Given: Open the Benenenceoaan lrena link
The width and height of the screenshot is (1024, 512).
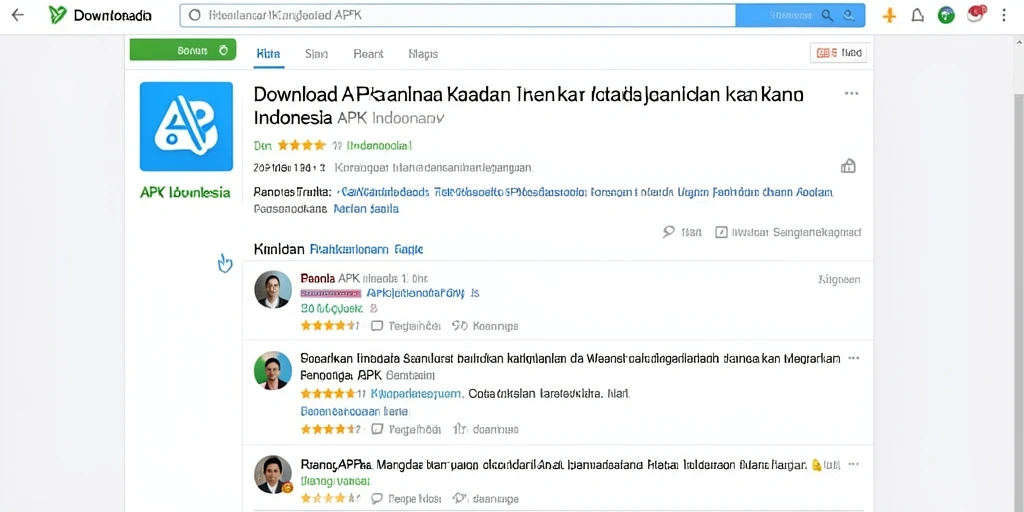Looking at the screenshot, I should (354, 412).
